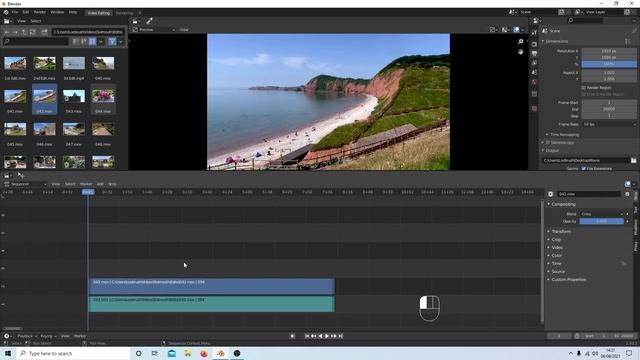
Task: Expand the Transform strip panel
Action: [561, 231]
